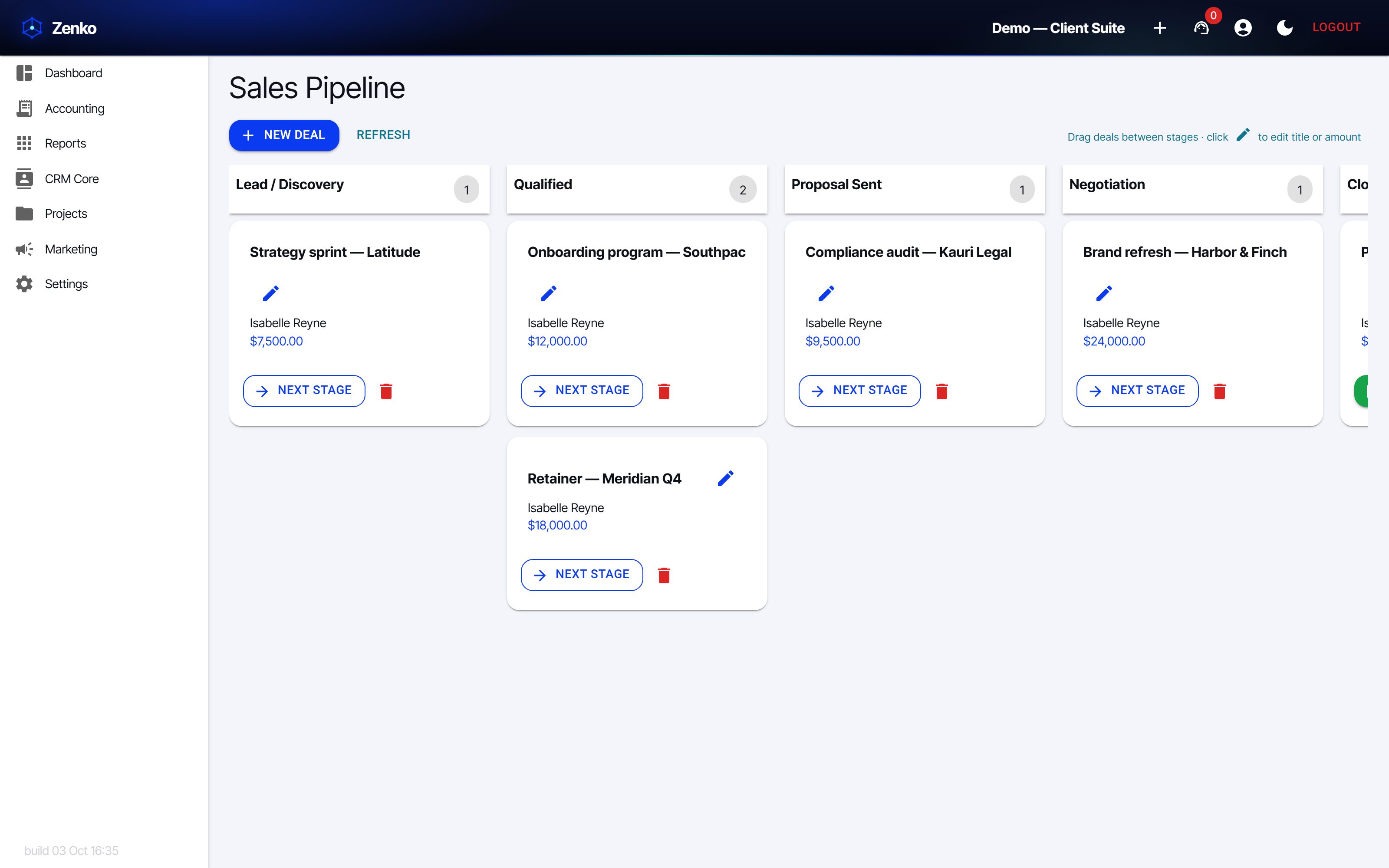1389x868 pixels.
Task: Click the $18,000.00 deal amount
Action: pos(557,525)
